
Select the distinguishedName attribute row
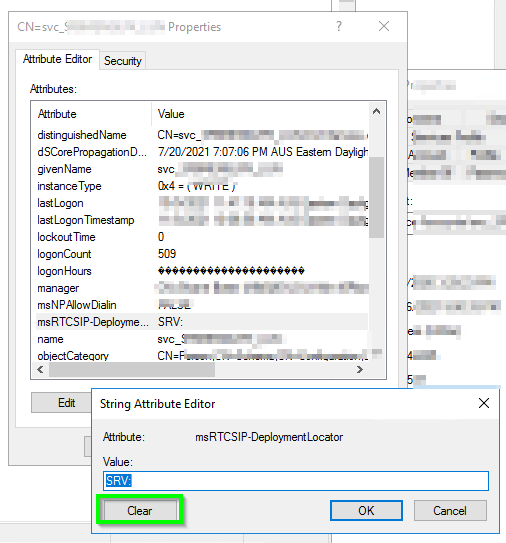point(202,135)
